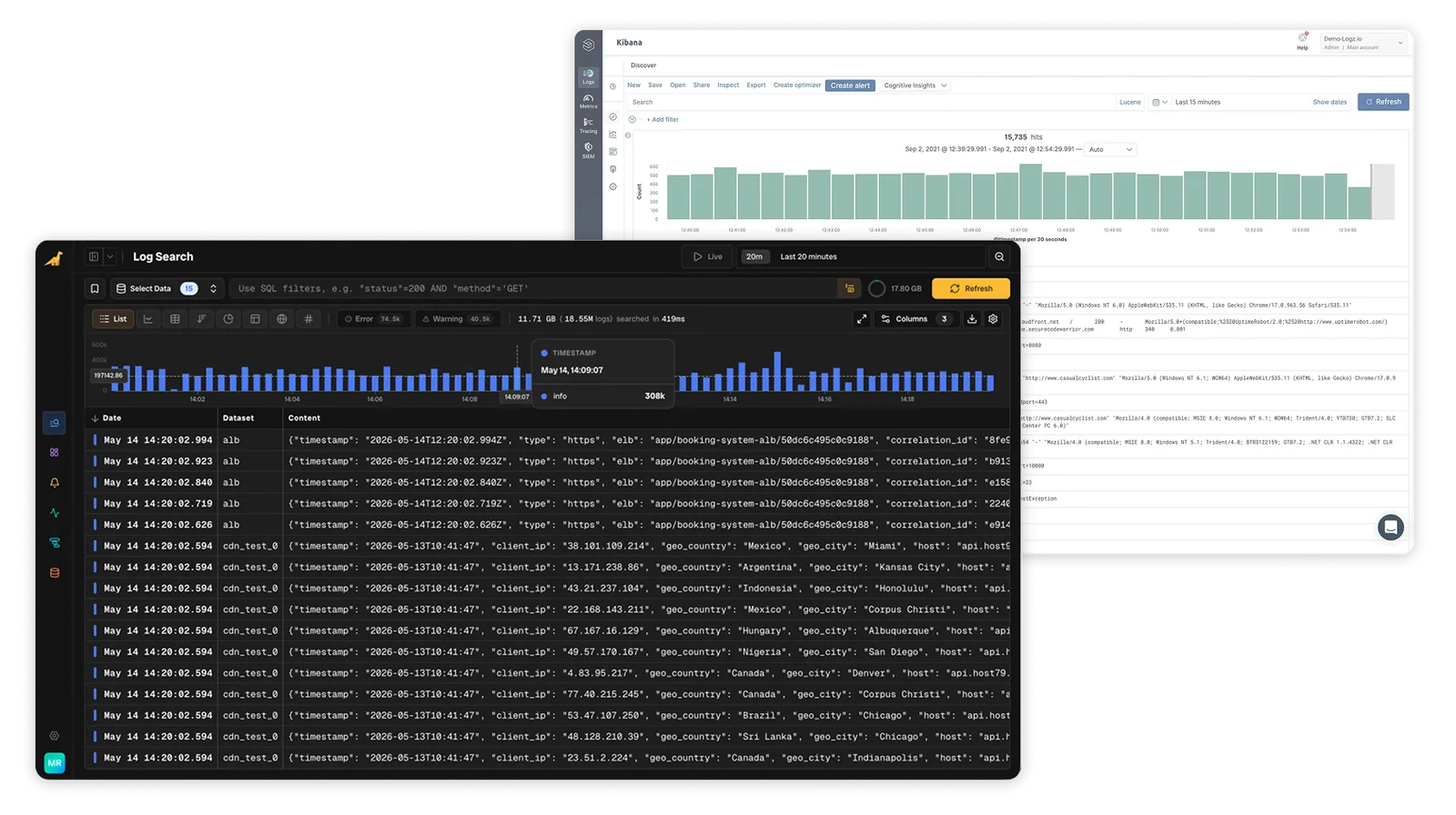Open Log Search in dark sidebar

point(55,423)
